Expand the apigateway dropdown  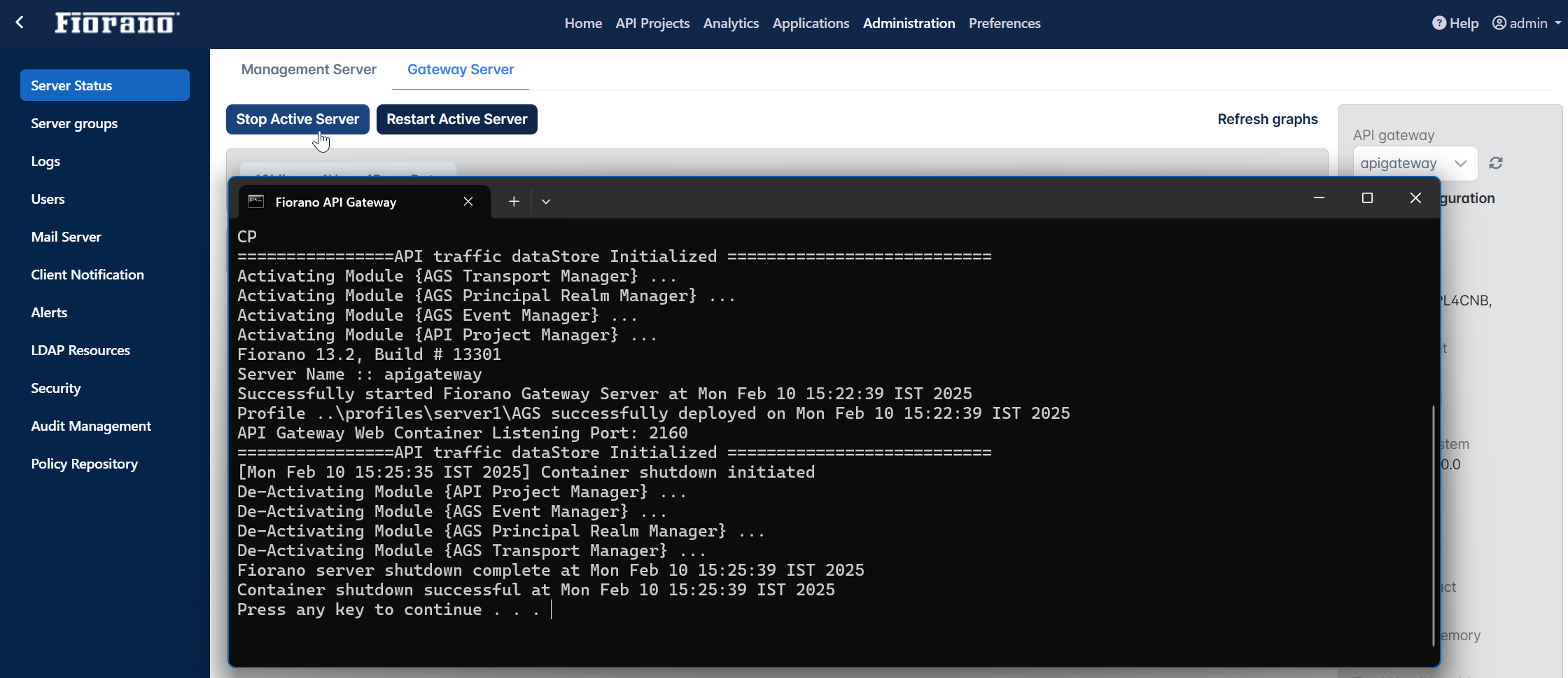tap(1415, 163)
